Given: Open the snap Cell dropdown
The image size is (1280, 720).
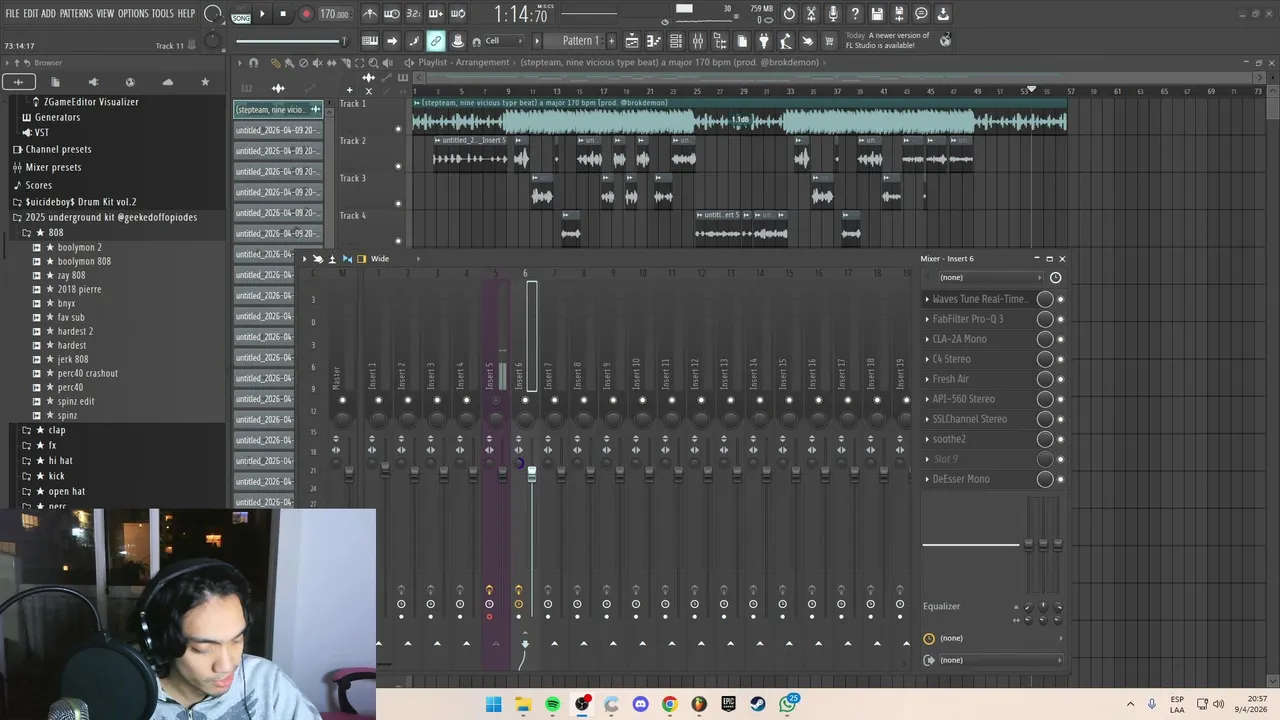Looking at the screenshot, I should click(x=502, y=41).
